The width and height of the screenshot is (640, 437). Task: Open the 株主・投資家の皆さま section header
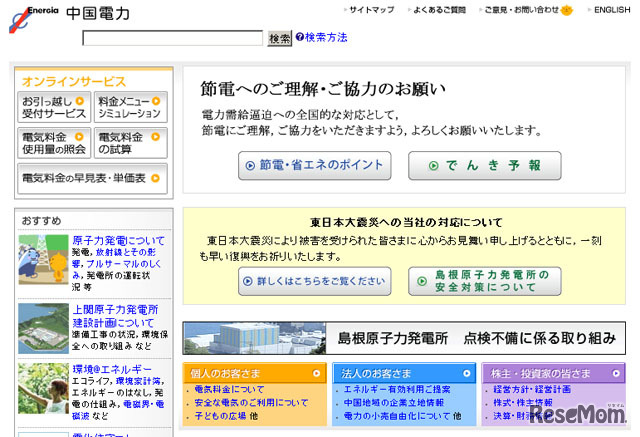pos(553,373)
